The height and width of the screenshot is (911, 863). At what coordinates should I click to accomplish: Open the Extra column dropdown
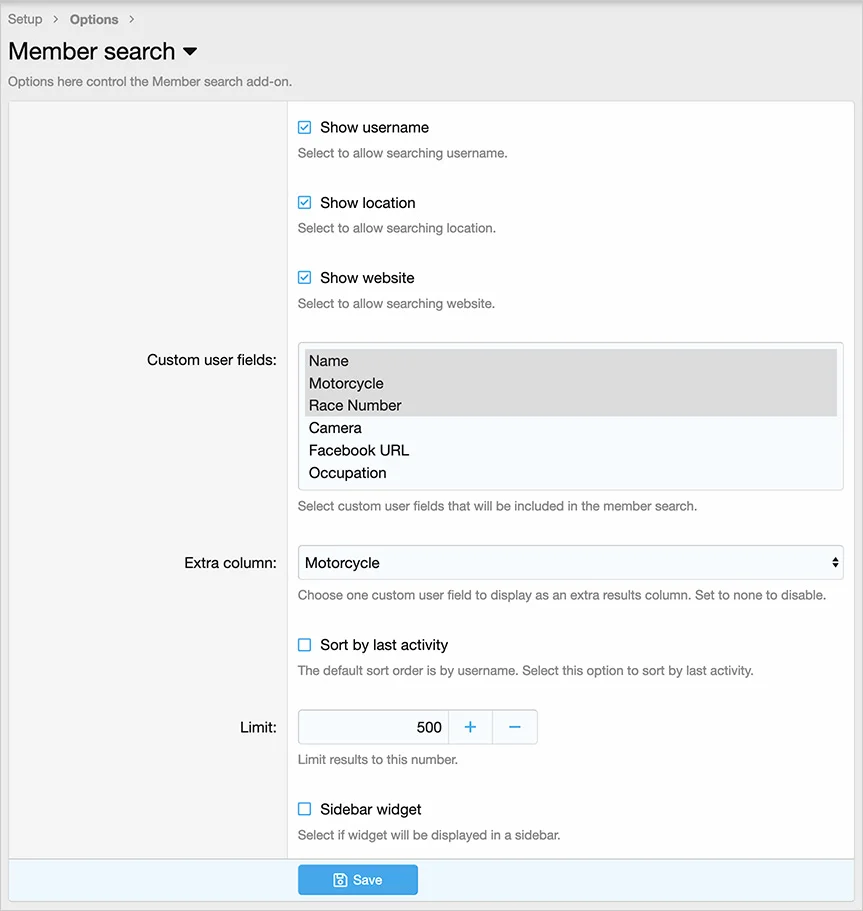tap(570, 563)
